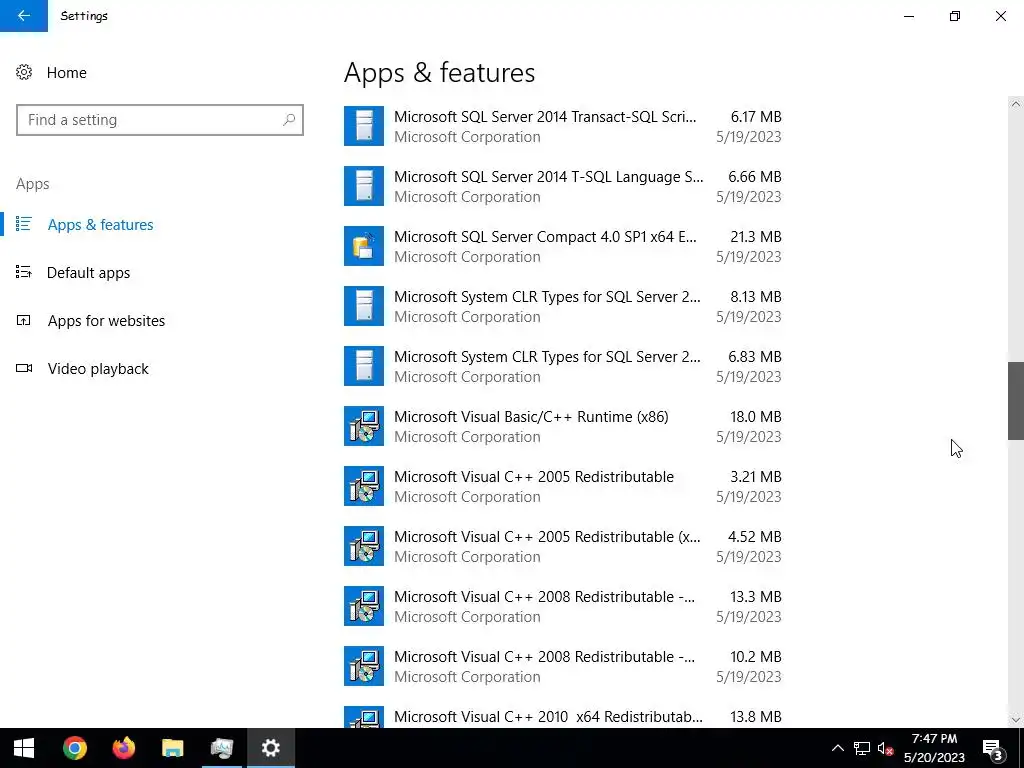Image resolution: width=1024 pixels, height=768 pixels.
Task: Launch Google Chrome from the taskbar
Action: pos(75,748)
